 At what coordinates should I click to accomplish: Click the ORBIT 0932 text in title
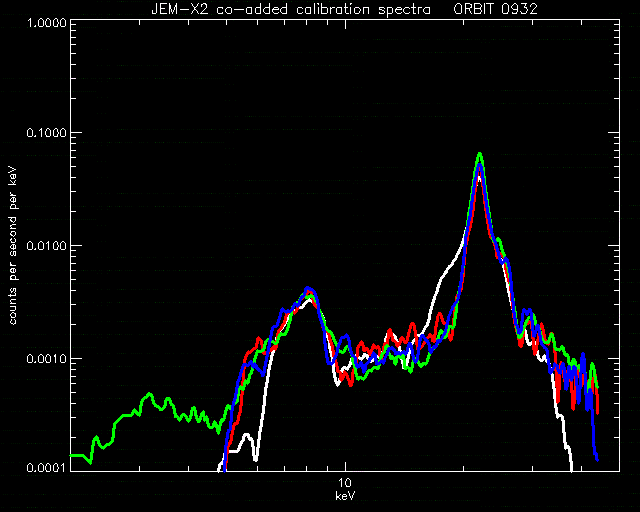(496, 9)
